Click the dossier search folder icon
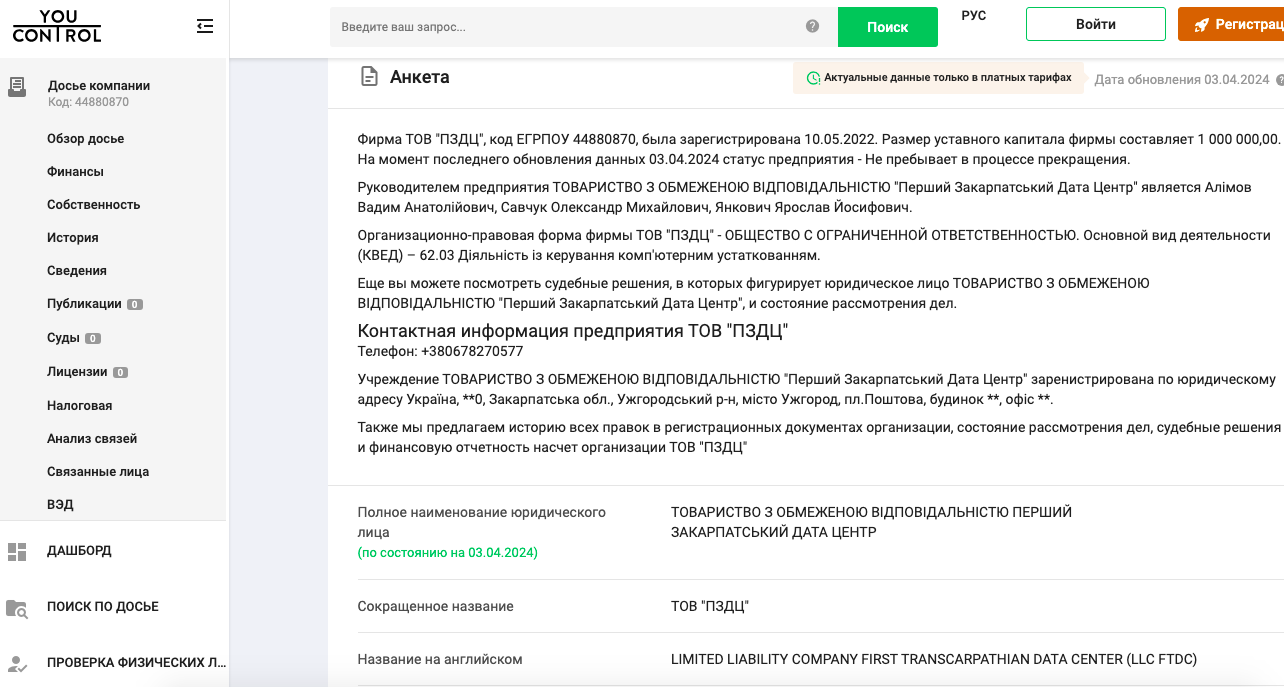Viewport: 1284px width, 687px height. point(17,607)
